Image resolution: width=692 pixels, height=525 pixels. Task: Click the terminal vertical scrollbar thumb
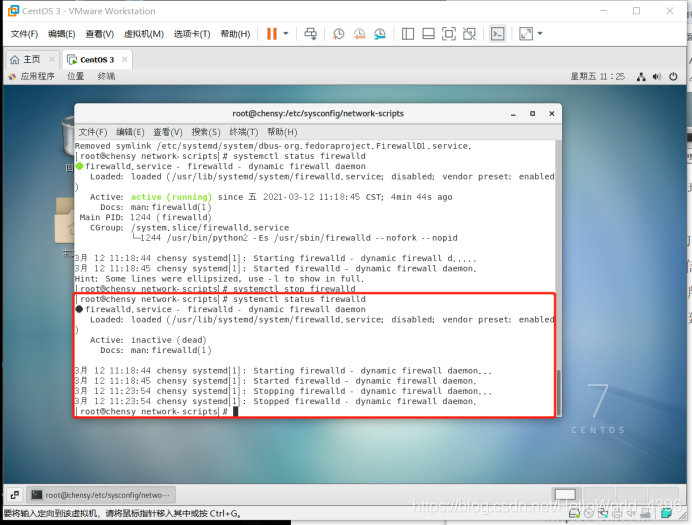559,391
